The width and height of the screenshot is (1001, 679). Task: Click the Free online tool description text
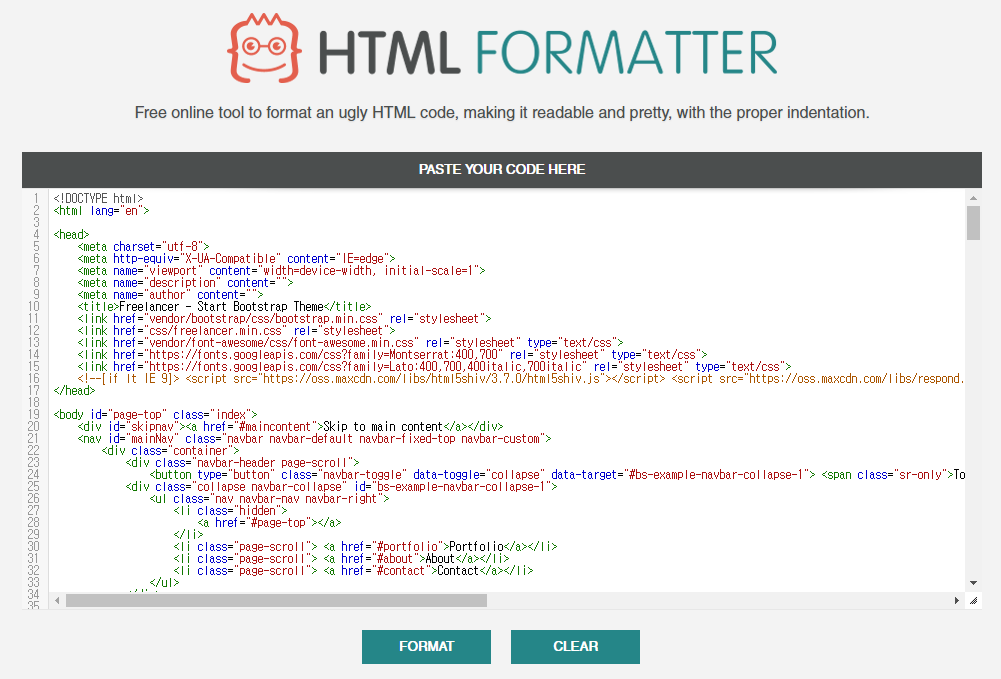pyautogui.click(x=502, y=113)
